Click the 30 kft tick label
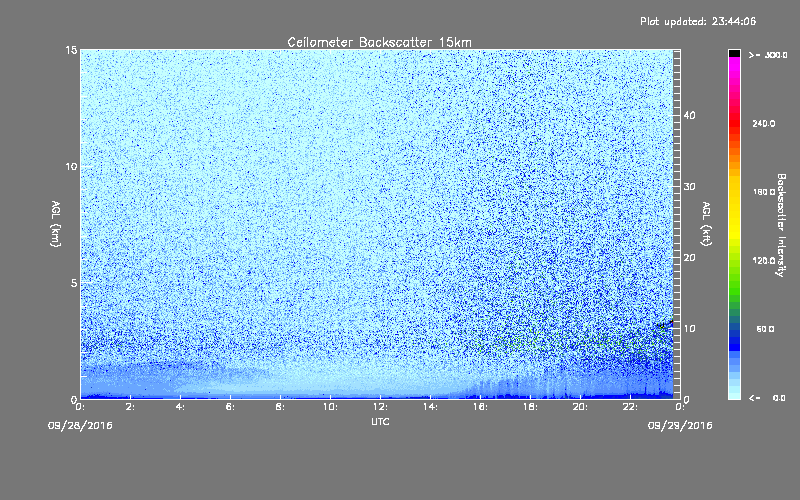This screenshot has width=800, height=500. [689, 187]
